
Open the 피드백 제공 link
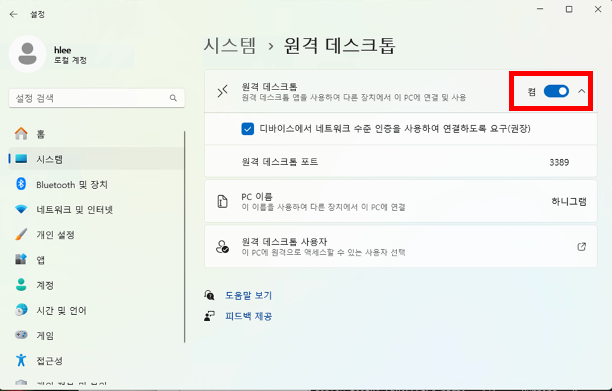click(249, 316)
